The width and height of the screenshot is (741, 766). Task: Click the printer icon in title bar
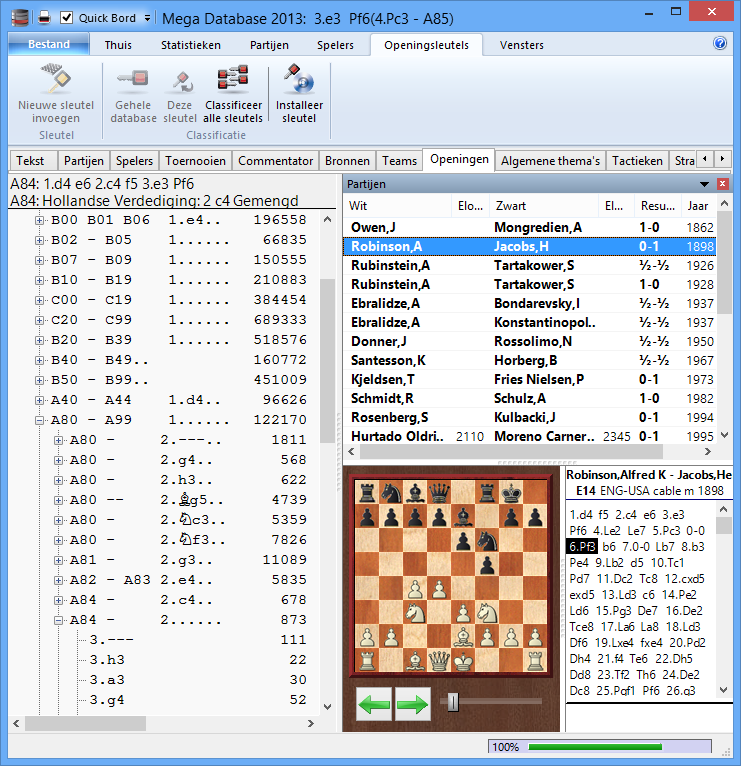pyautogui.click(x=44, y=17)
